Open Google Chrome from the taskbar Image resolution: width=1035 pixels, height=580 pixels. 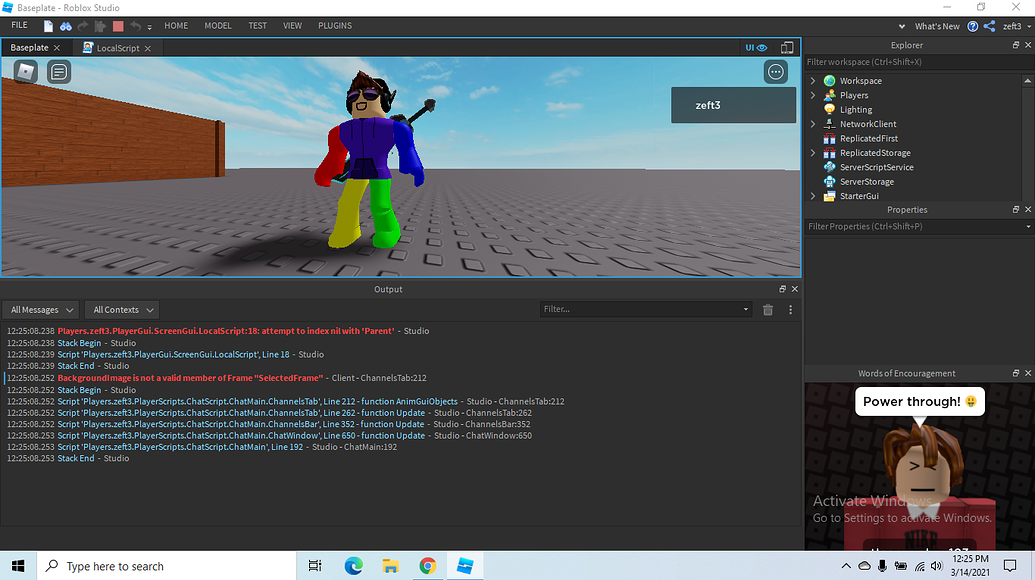pyautogui.click(x=428, y=566)
